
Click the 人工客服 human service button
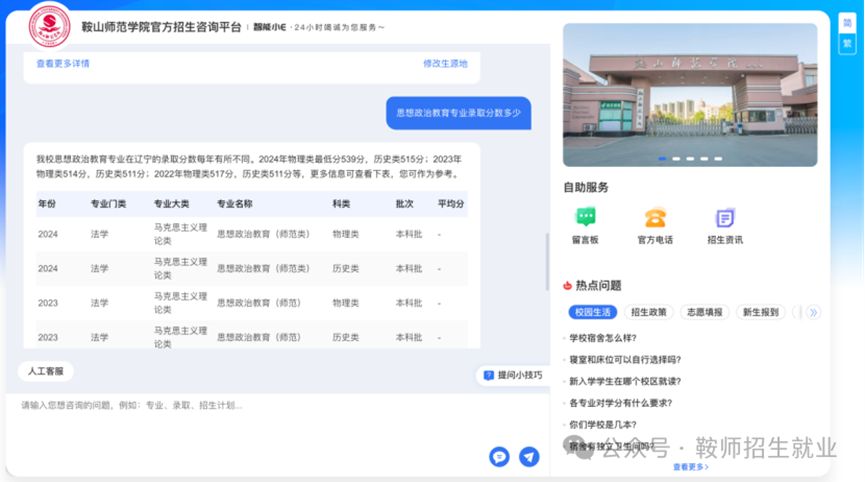[45, 371]
